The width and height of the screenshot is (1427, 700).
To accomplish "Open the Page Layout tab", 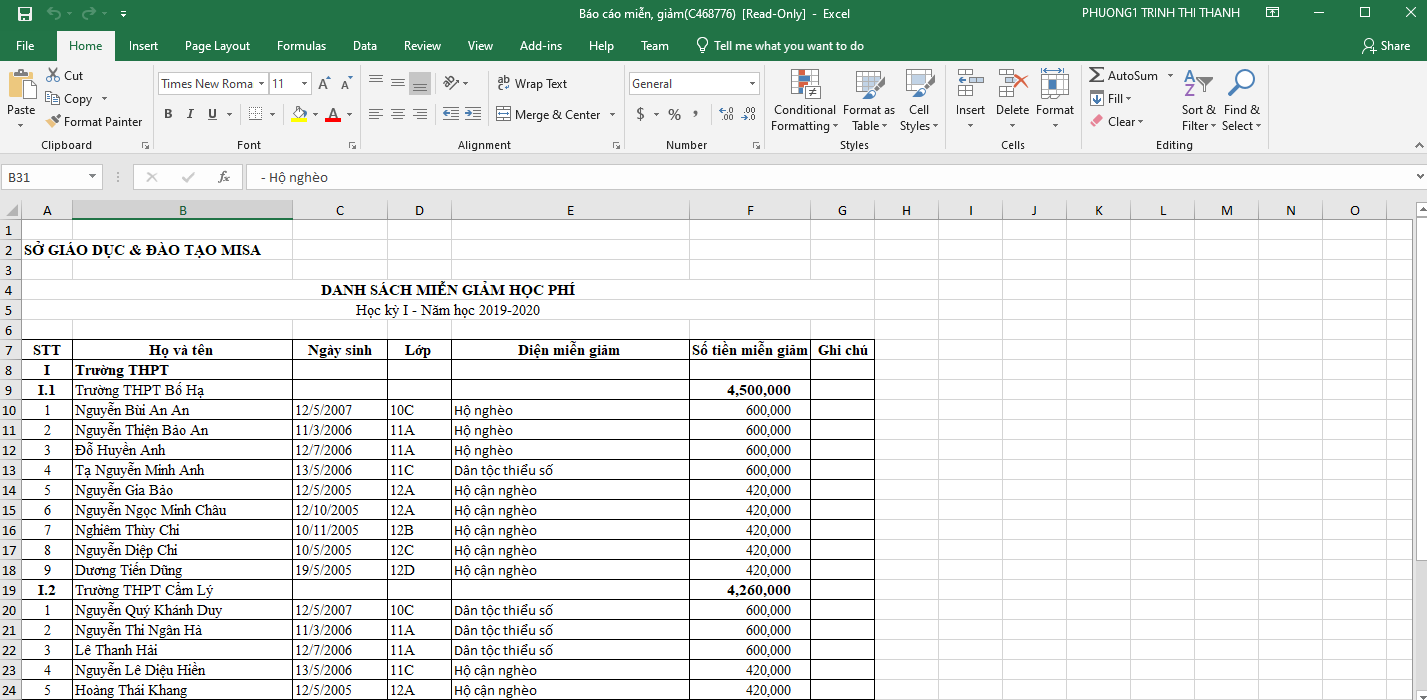I will click(x=217, y=46).
